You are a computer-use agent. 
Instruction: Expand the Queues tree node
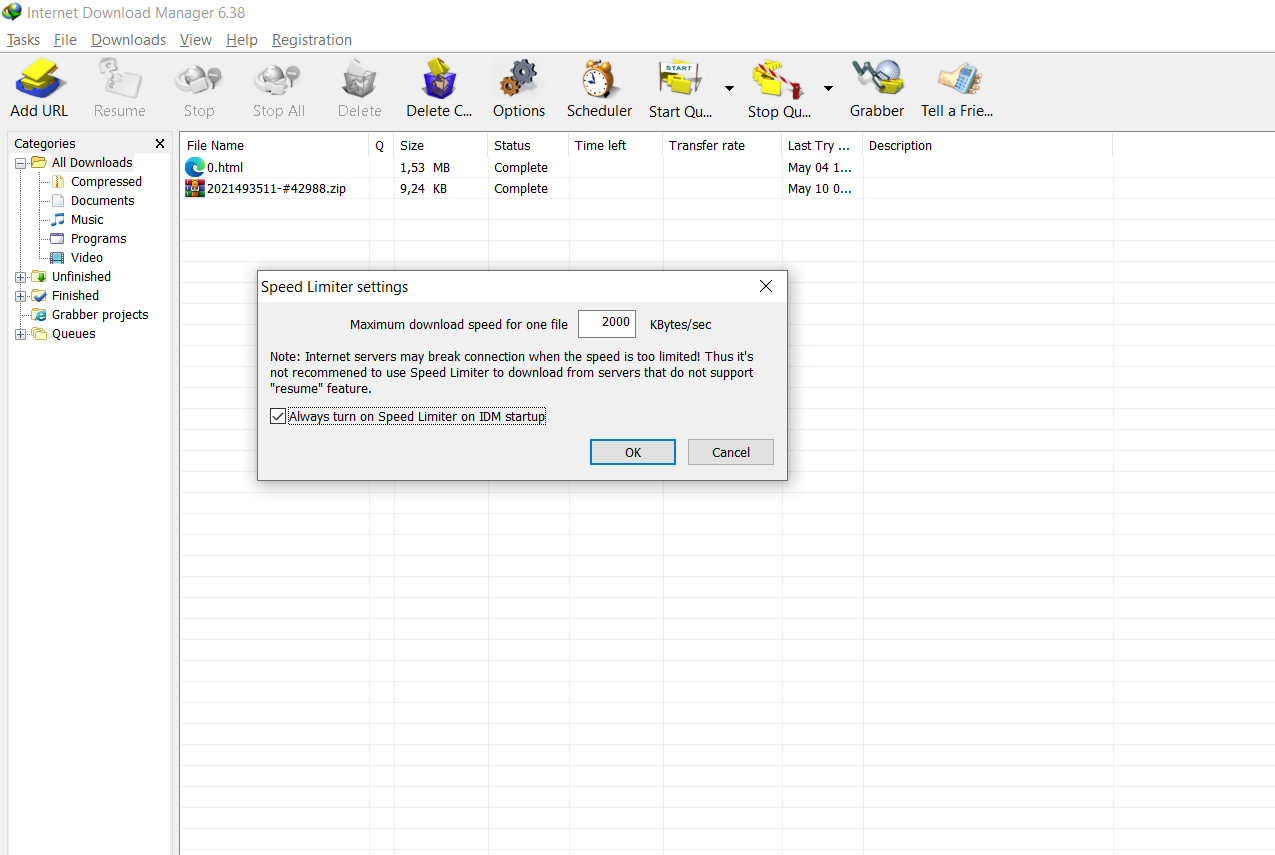click(x=20, y=334)
